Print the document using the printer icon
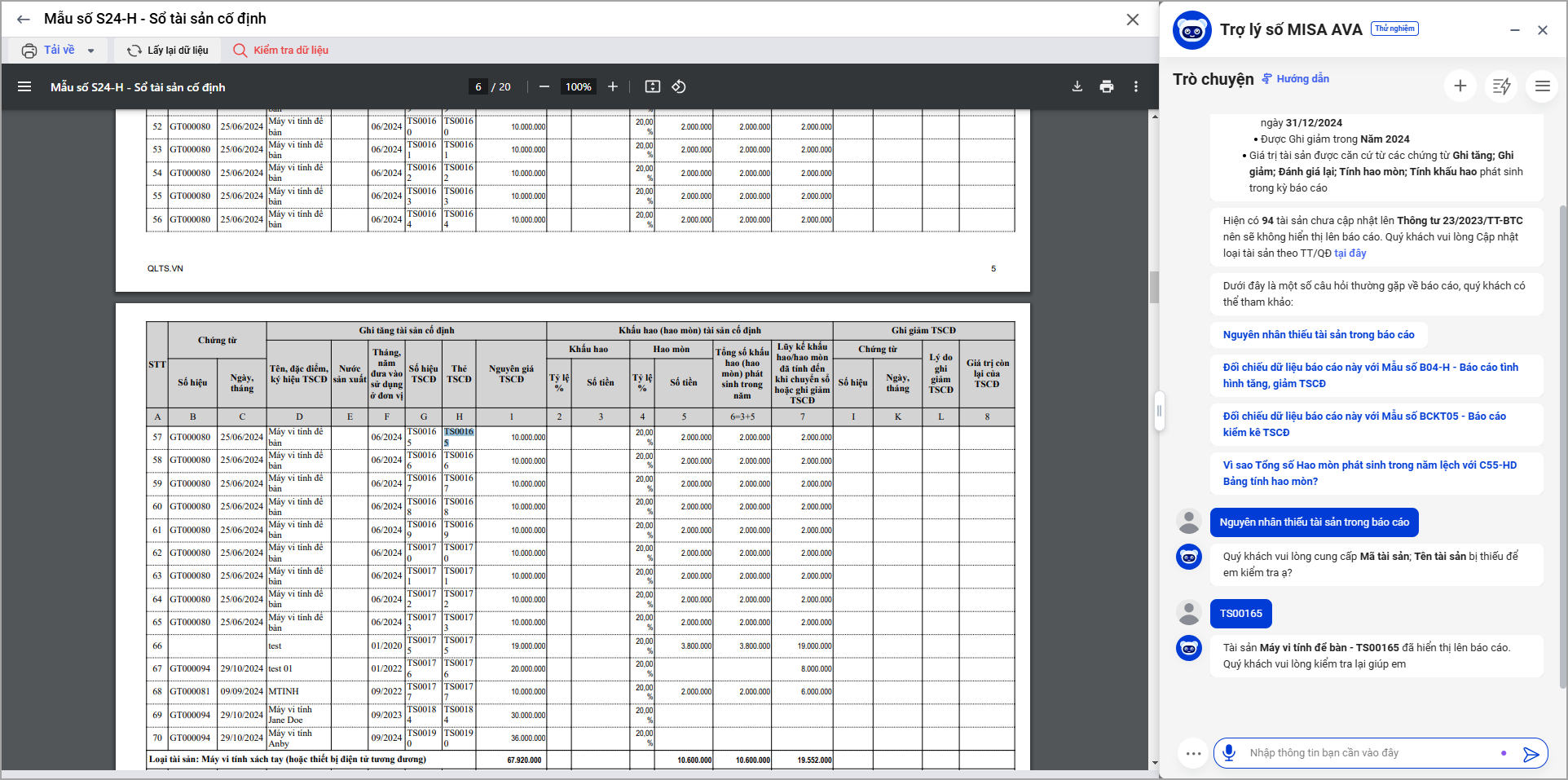 tap(1107, 86)
